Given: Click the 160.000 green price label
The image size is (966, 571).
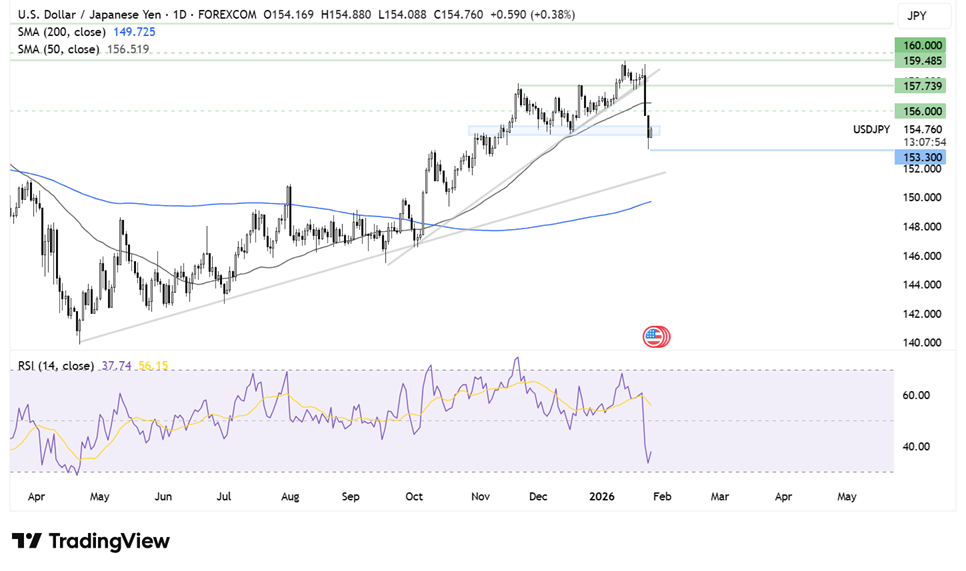Looking at the screenshot, I should click(x=920, y=46).
